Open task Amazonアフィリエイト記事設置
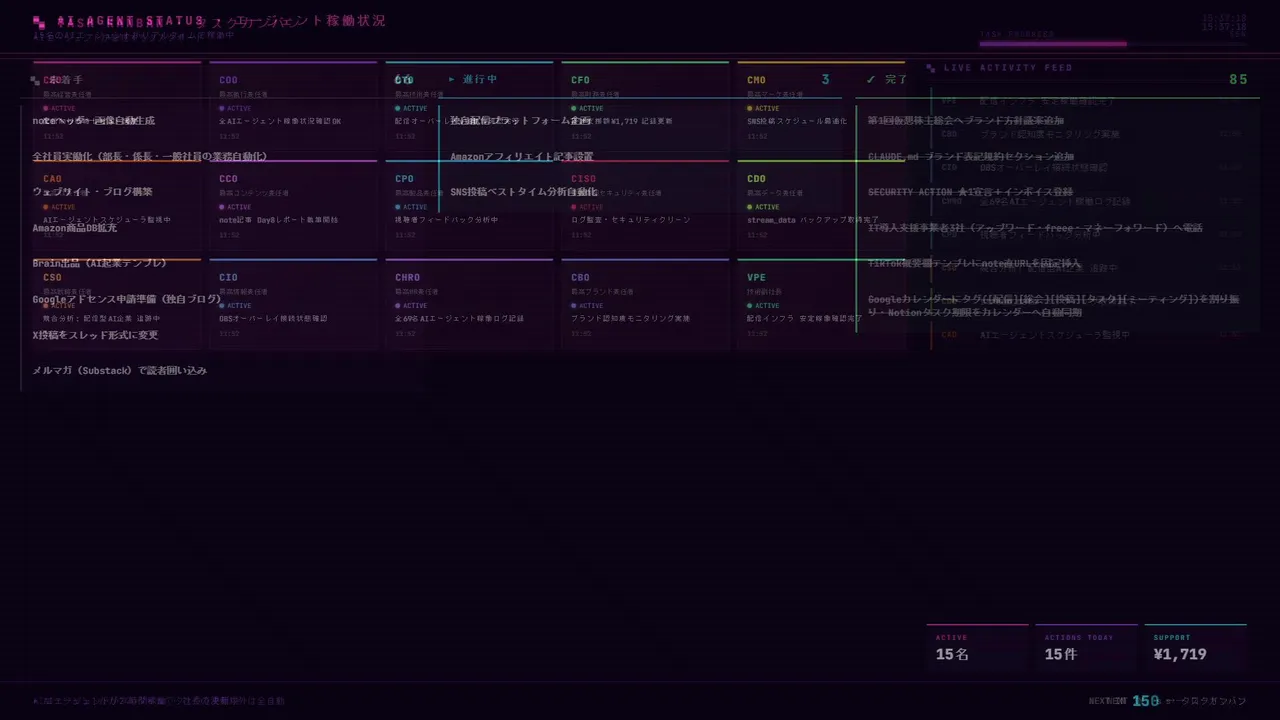1280x720 pixels. coord(521,157)
